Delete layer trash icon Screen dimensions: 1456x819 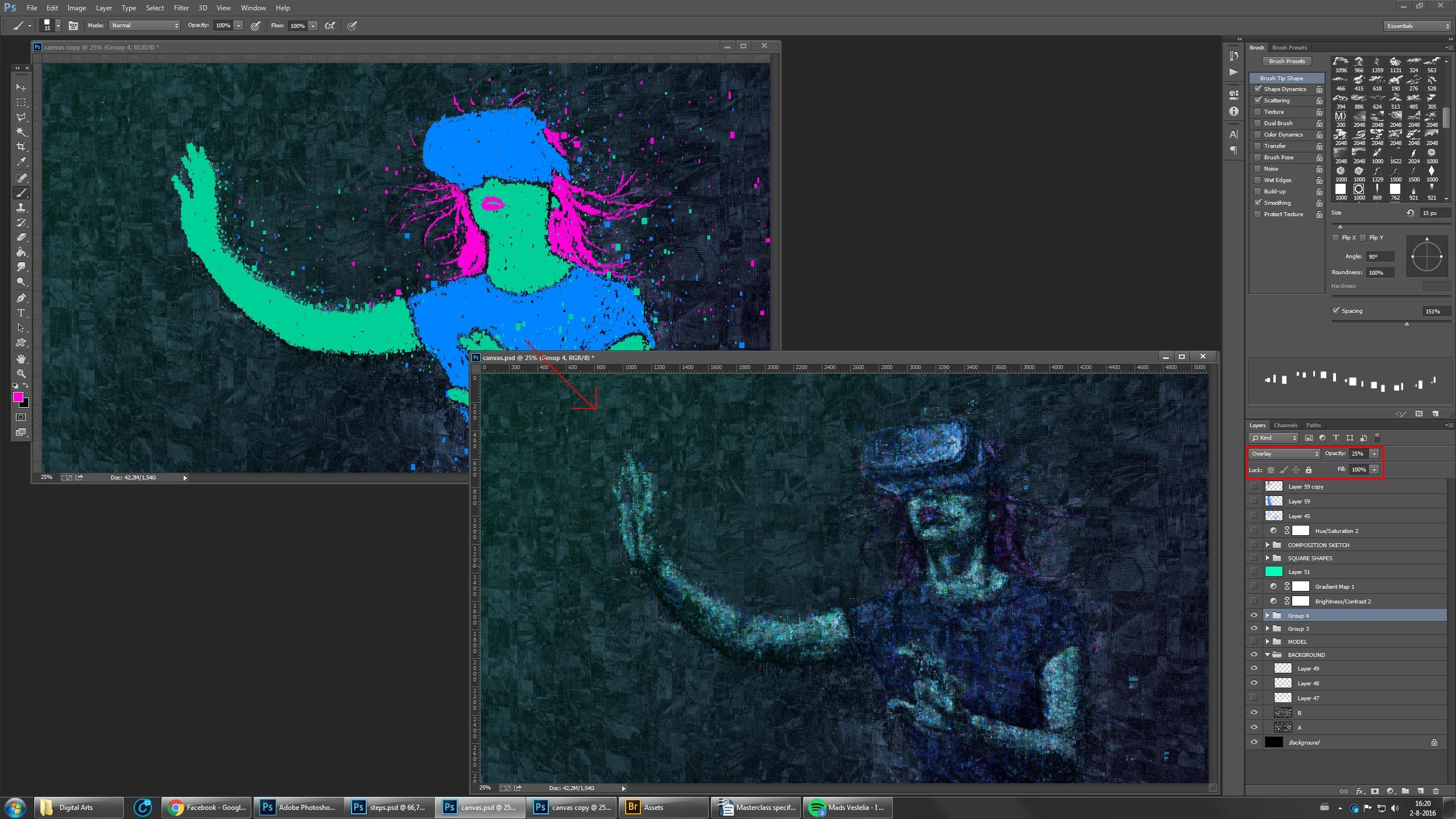coord(1436,791)
